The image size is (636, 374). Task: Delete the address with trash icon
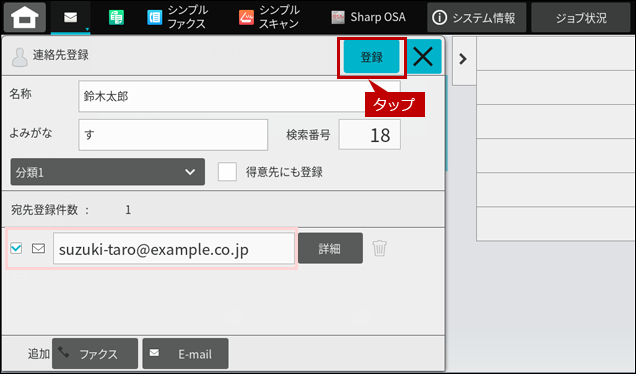[x=380, y=248]
